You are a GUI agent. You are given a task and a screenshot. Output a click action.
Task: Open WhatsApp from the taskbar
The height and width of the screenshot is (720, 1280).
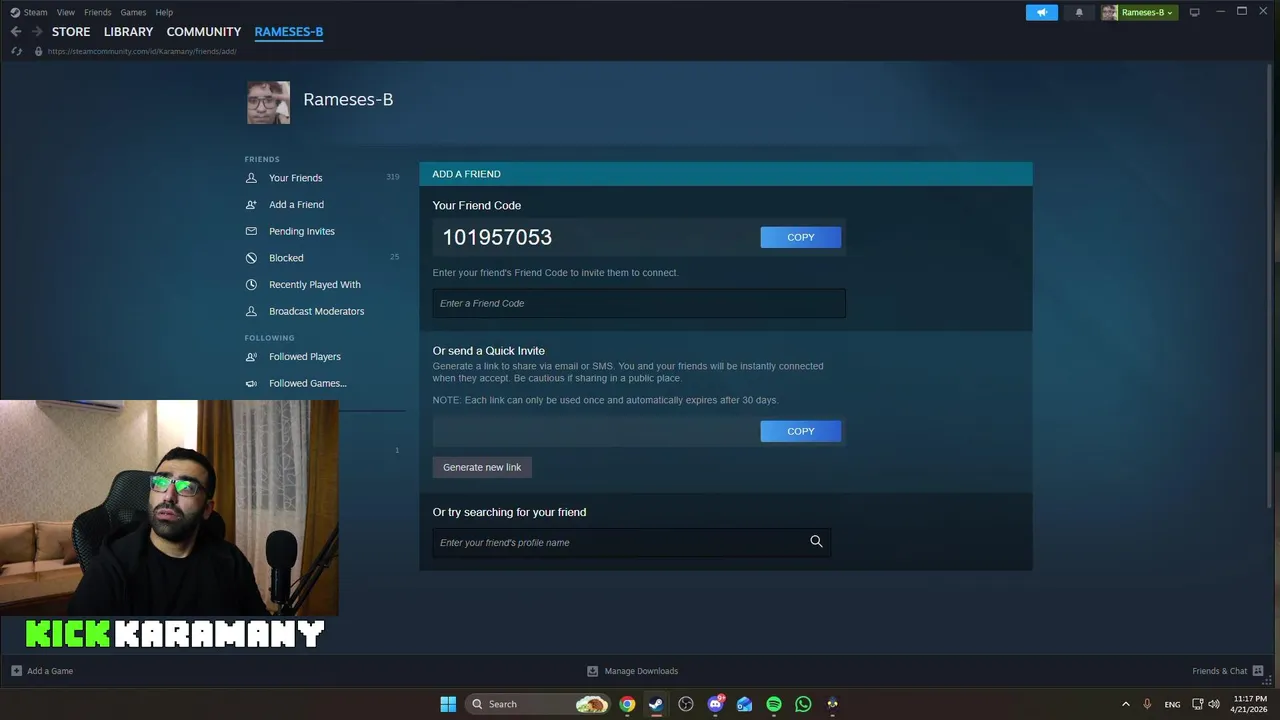tap(803, 704)
